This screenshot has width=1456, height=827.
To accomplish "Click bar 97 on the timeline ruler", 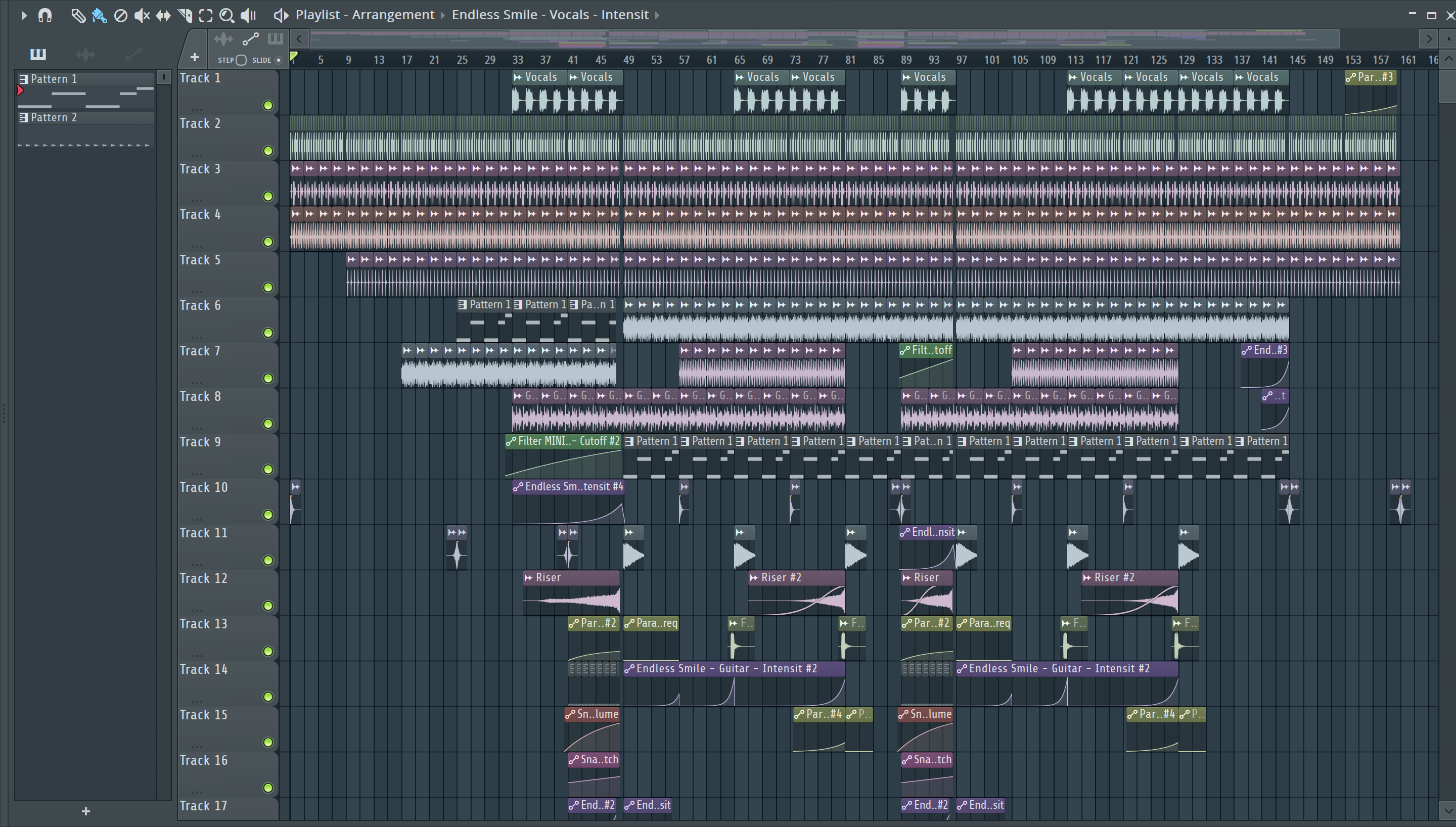I will coord(962,60).
